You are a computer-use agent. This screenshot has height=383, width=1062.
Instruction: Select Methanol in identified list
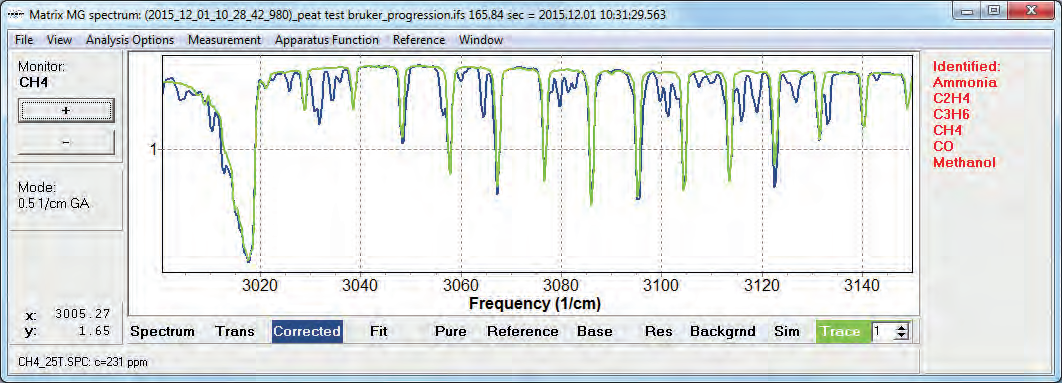[x=964, y=163]
